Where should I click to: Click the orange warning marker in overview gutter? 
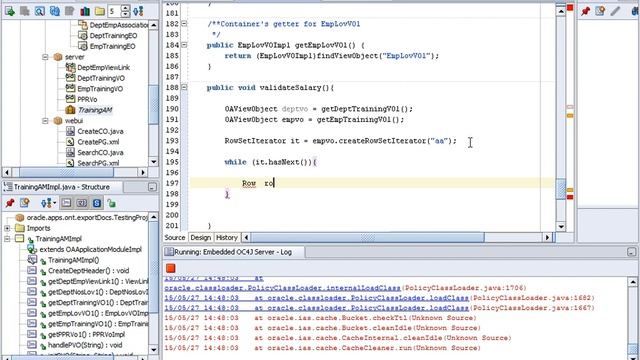tap(570, 116)
